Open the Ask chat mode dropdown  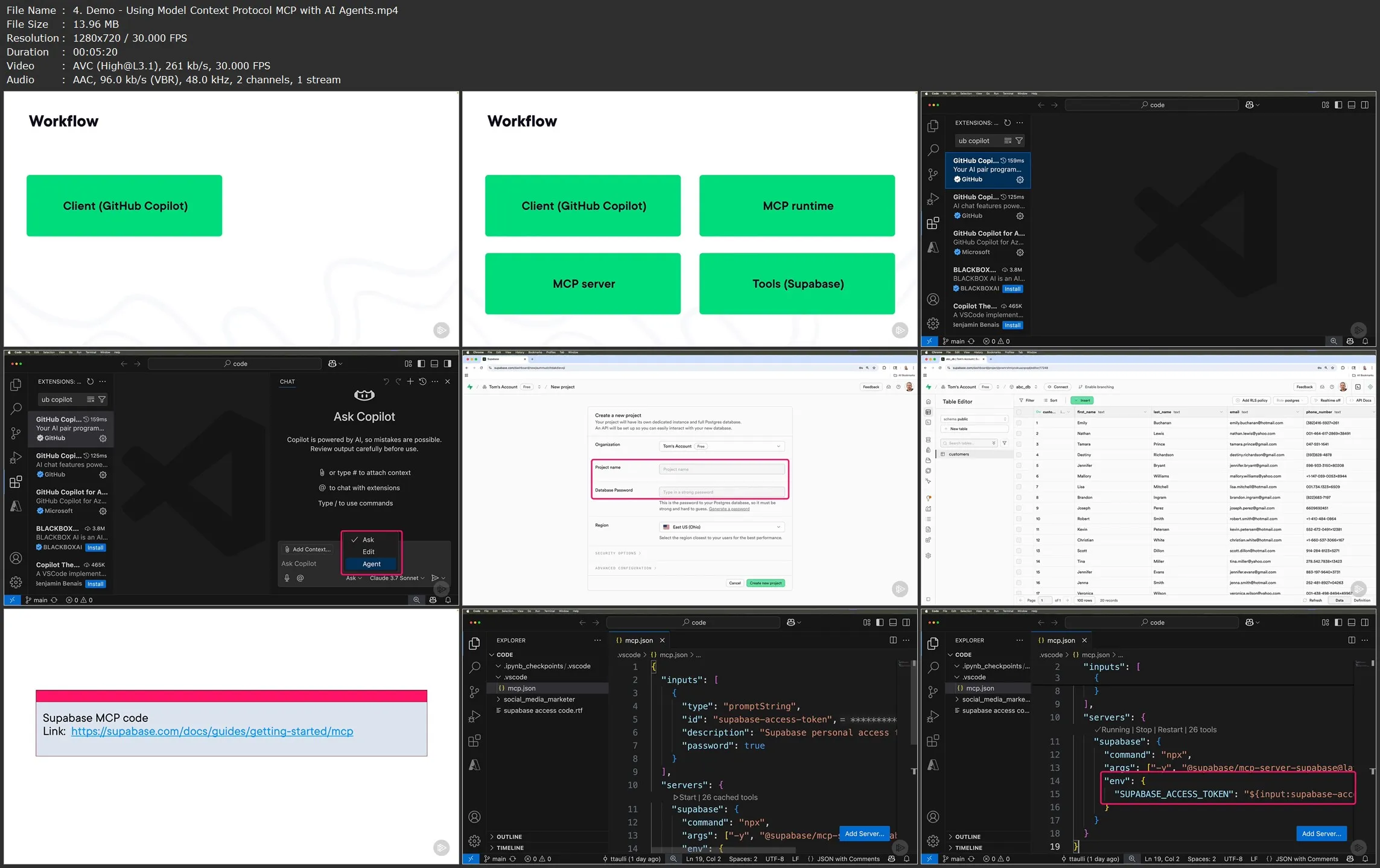(x=354, y=578)
